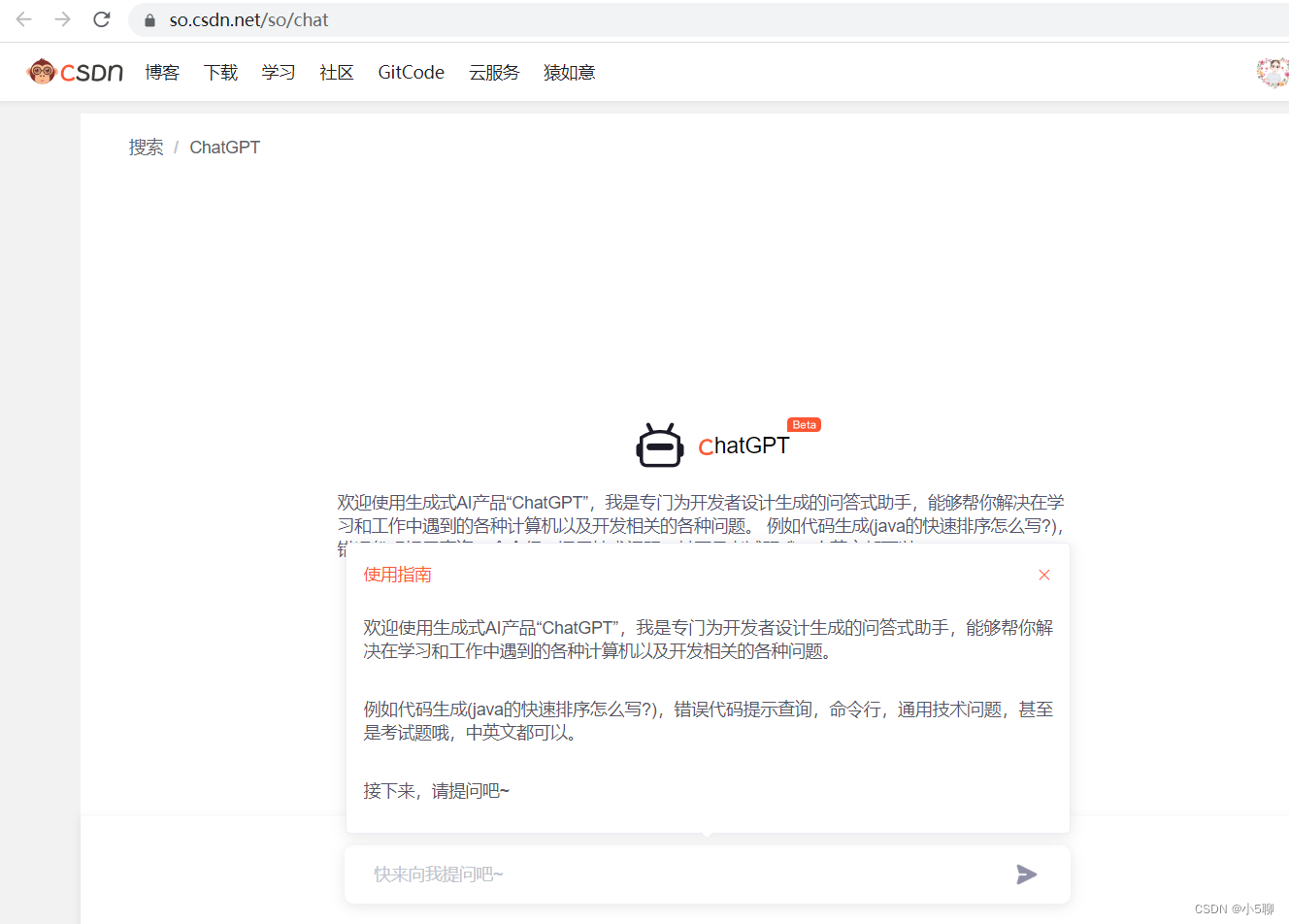
Task: Open the CSDN logo homepage
Action: click(x=75, y=72)
